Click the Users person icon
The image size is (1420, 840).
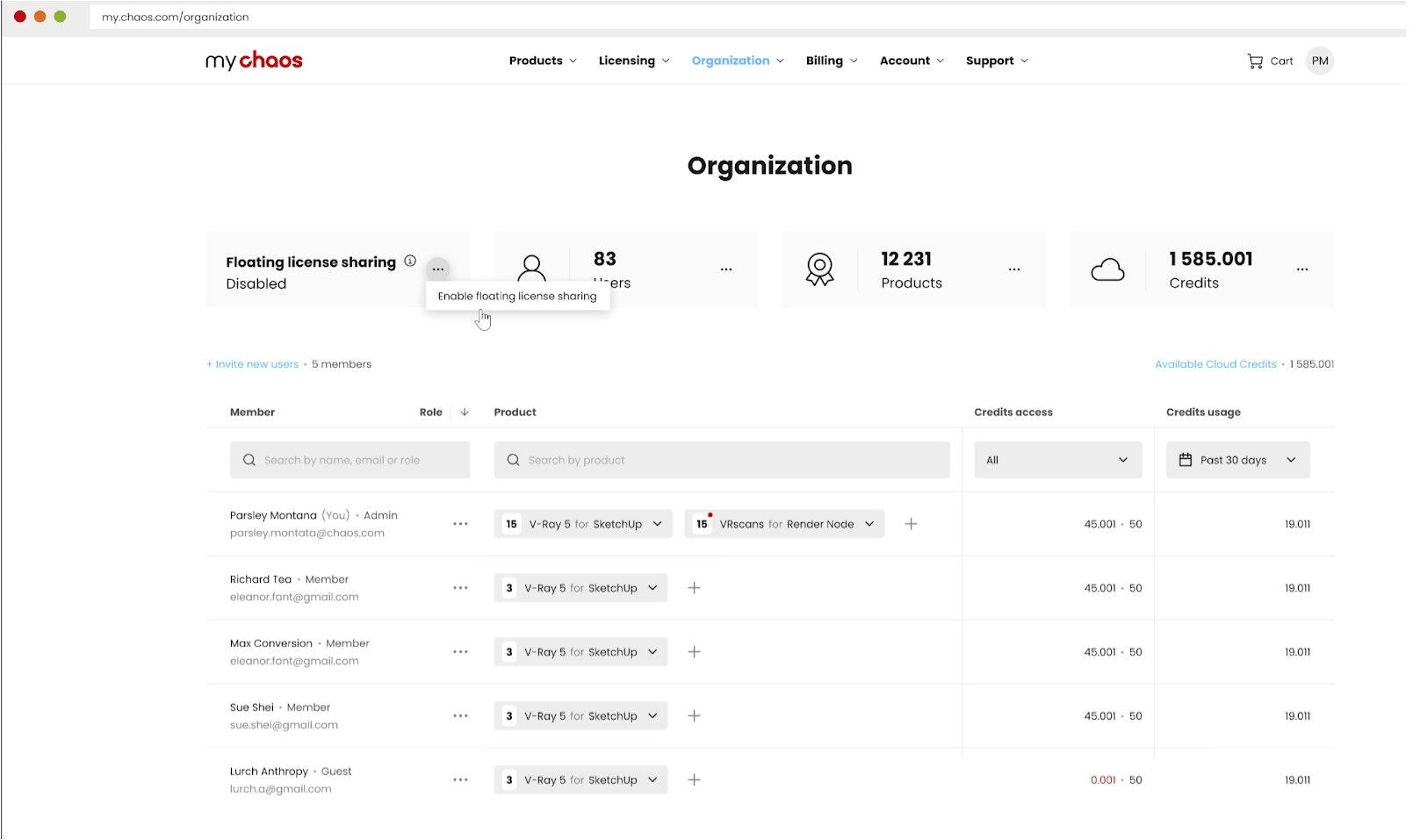[532, 269]
